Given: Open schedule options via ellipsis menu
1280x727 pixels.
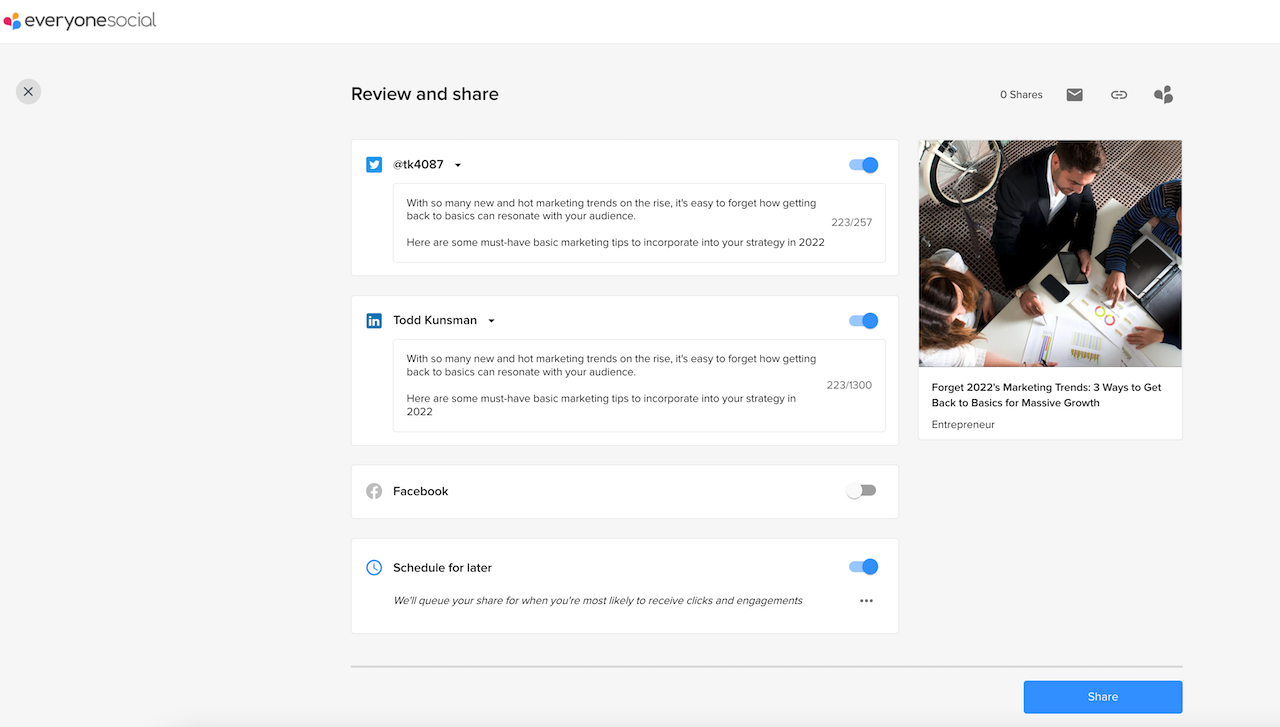Looking at the screenshot, I should click(866, 600).
